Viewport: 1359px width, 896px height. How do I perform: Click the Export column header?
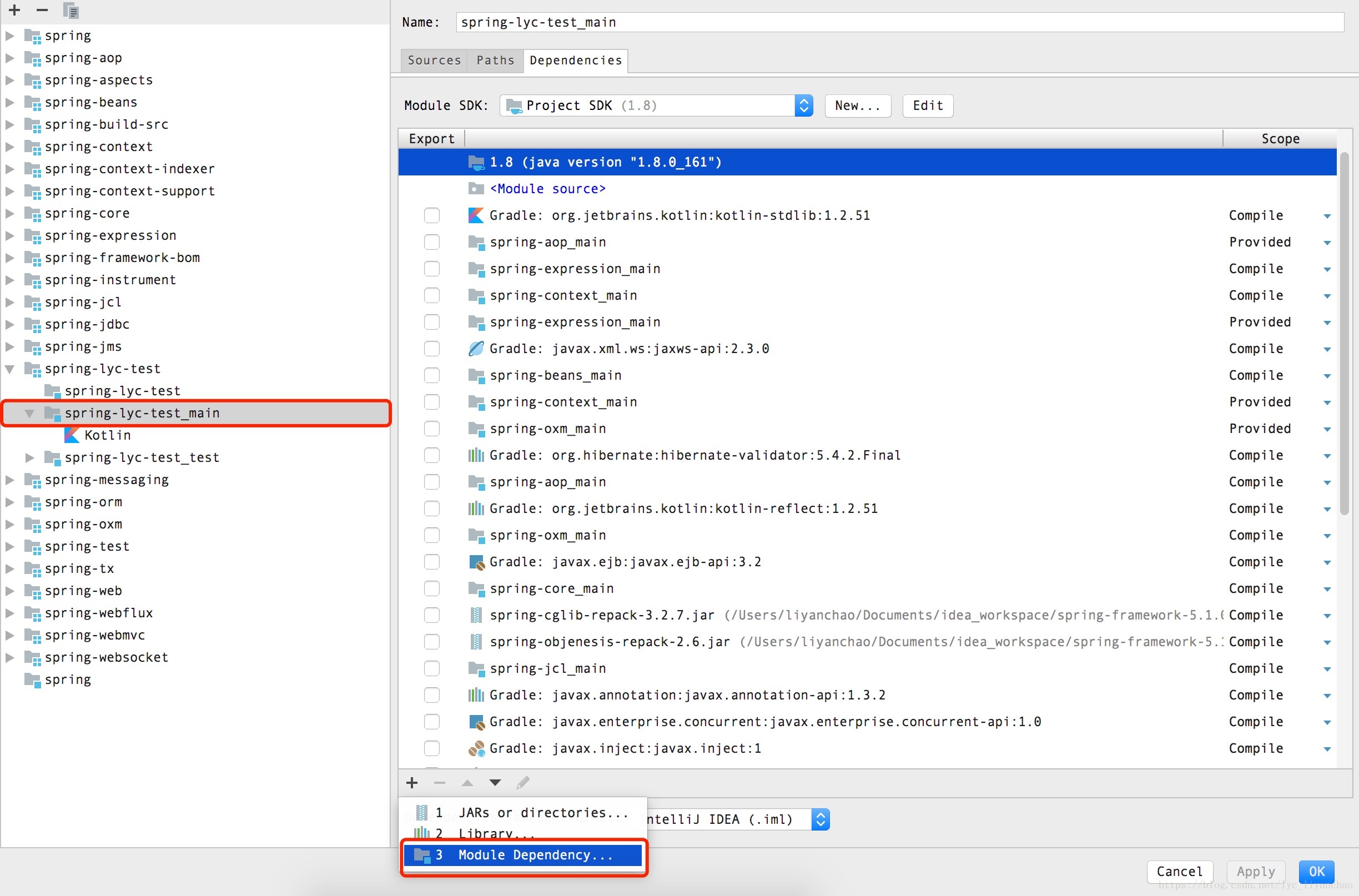[431, 139]
